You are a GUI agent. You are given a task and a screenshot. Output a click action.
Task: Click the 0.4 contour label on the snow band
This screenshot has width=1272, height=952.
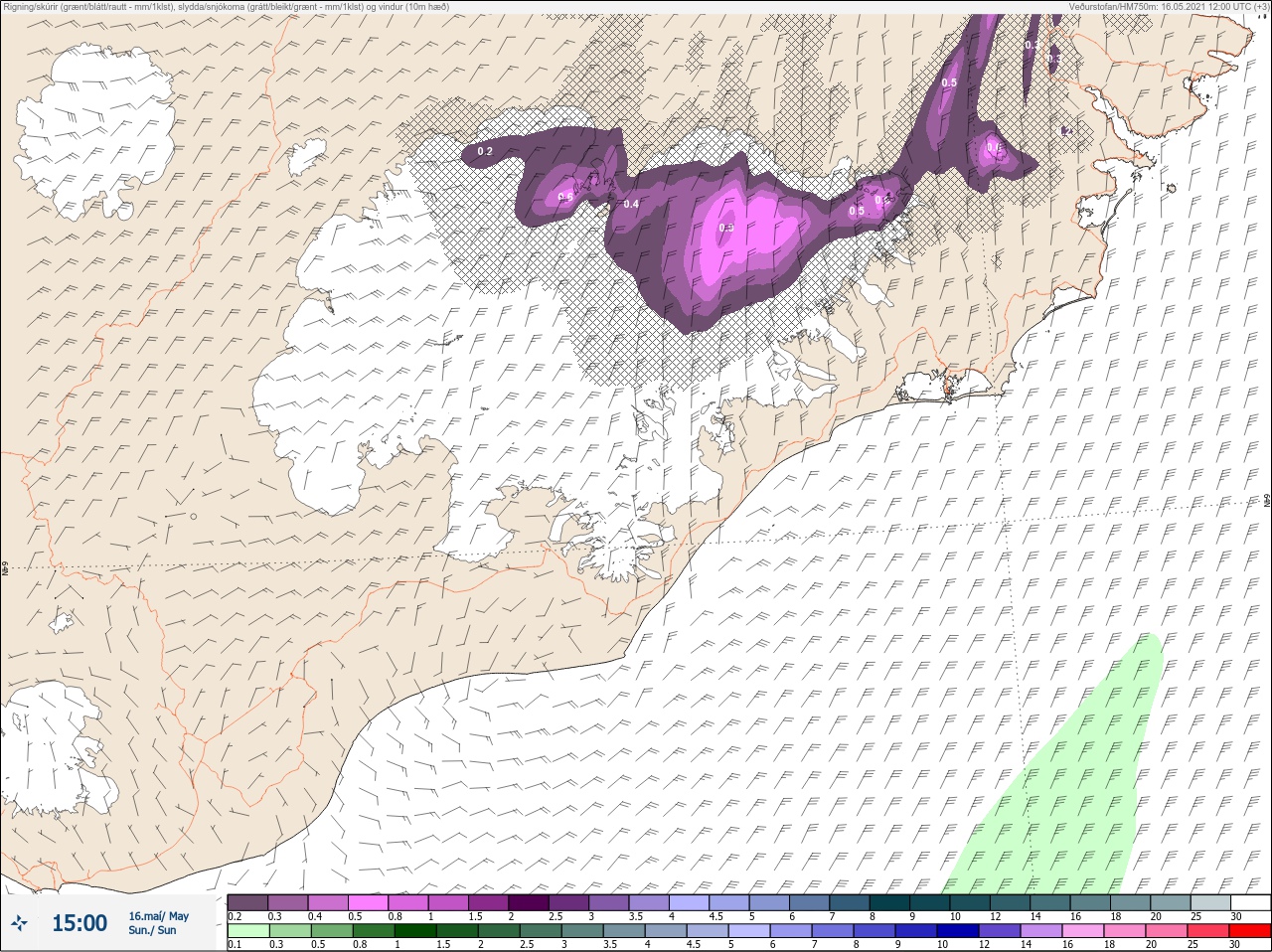[631, 205]
